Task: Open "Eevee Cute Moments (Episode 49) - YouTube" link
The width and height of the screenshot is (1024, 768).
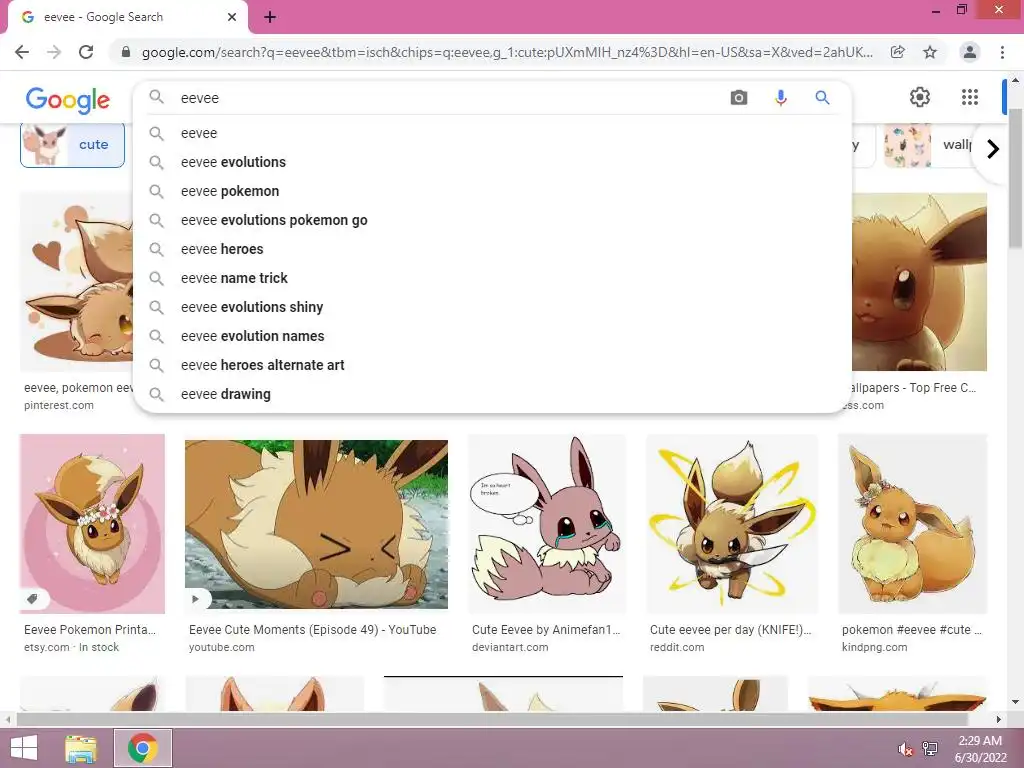Action: (x=312, y=630)
